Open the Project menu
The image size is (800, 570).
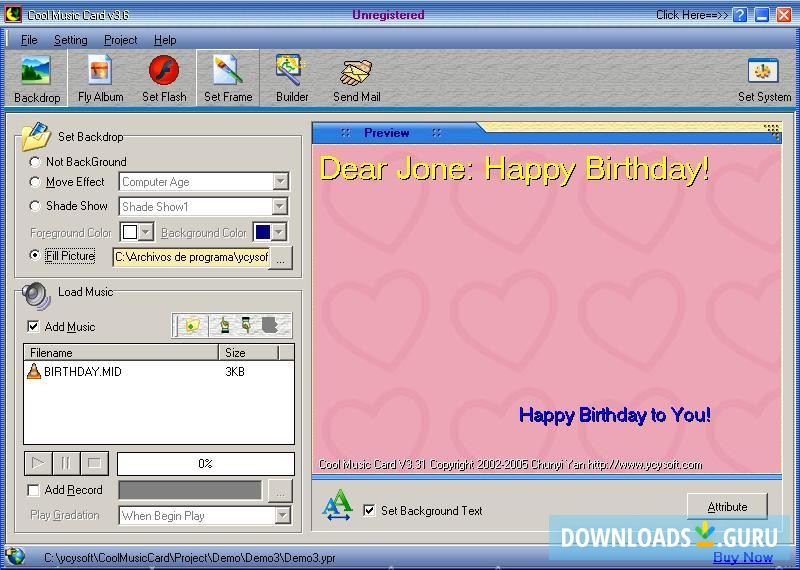(120, 40)
